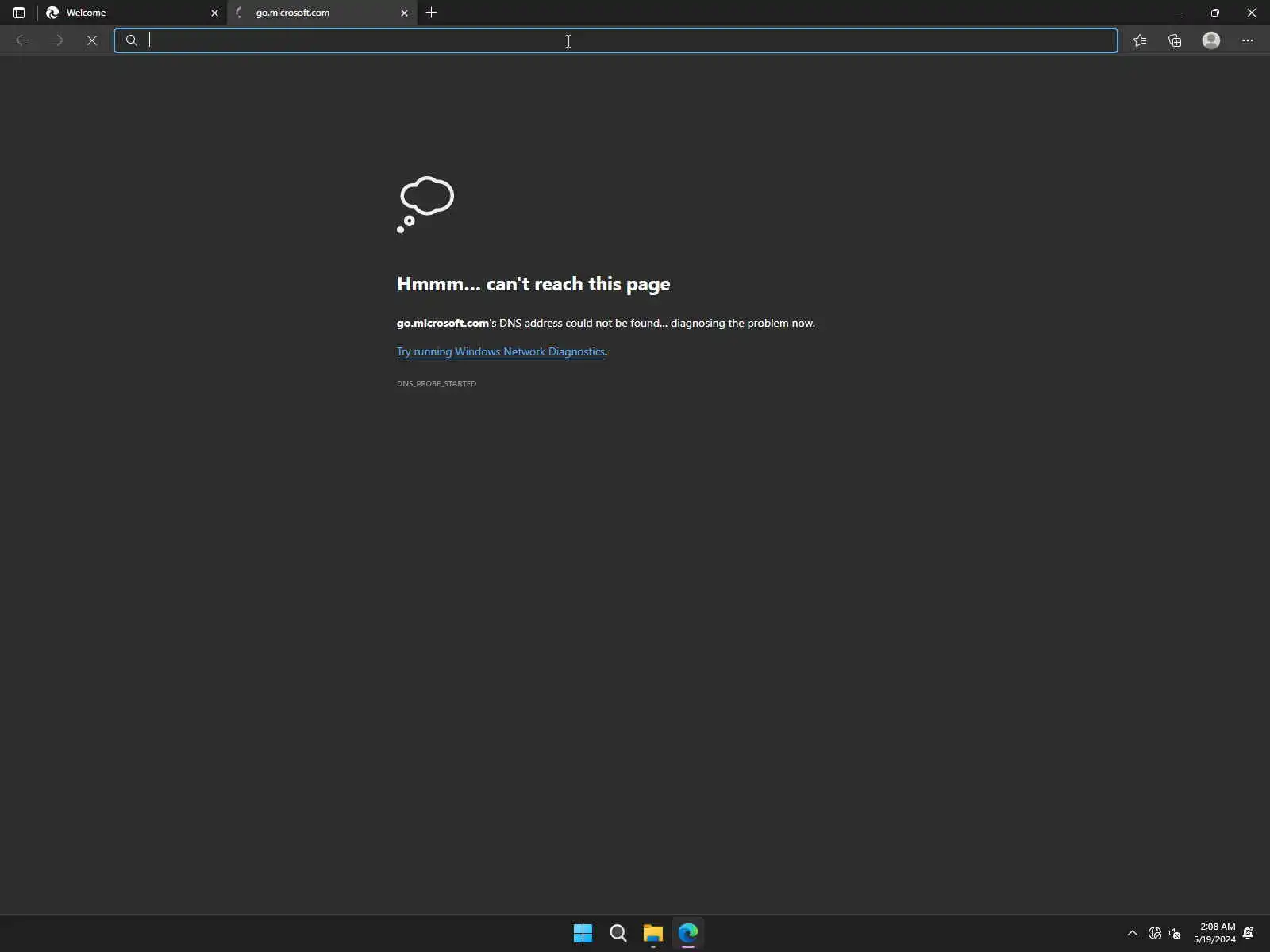
Task: Click Microsoft Edge taskbar icon
Action: click(687, 933)
